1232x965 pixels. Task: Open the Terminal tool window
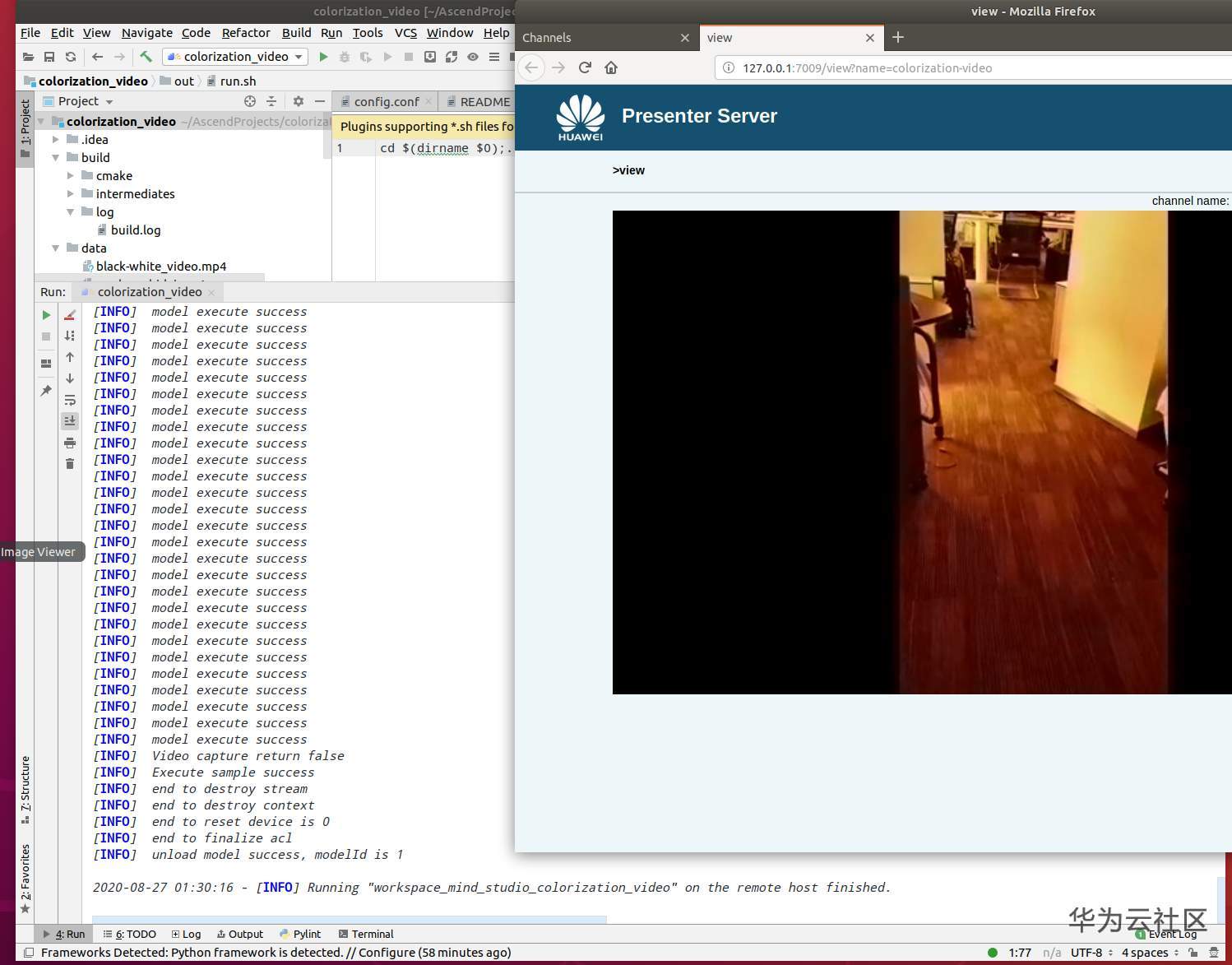(366, 934)
